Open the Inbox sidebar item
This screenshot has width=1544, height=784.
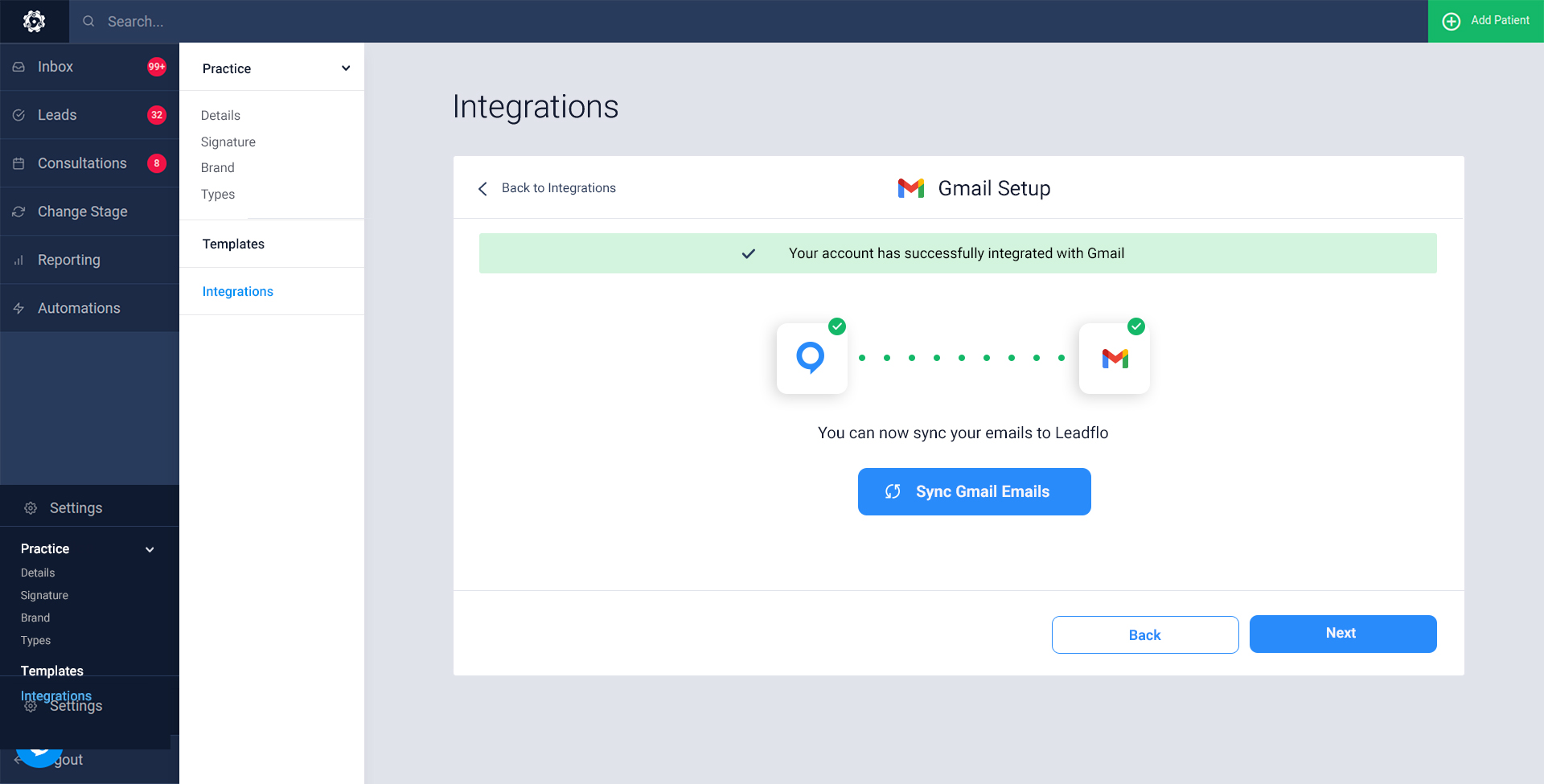click(89, 67)
